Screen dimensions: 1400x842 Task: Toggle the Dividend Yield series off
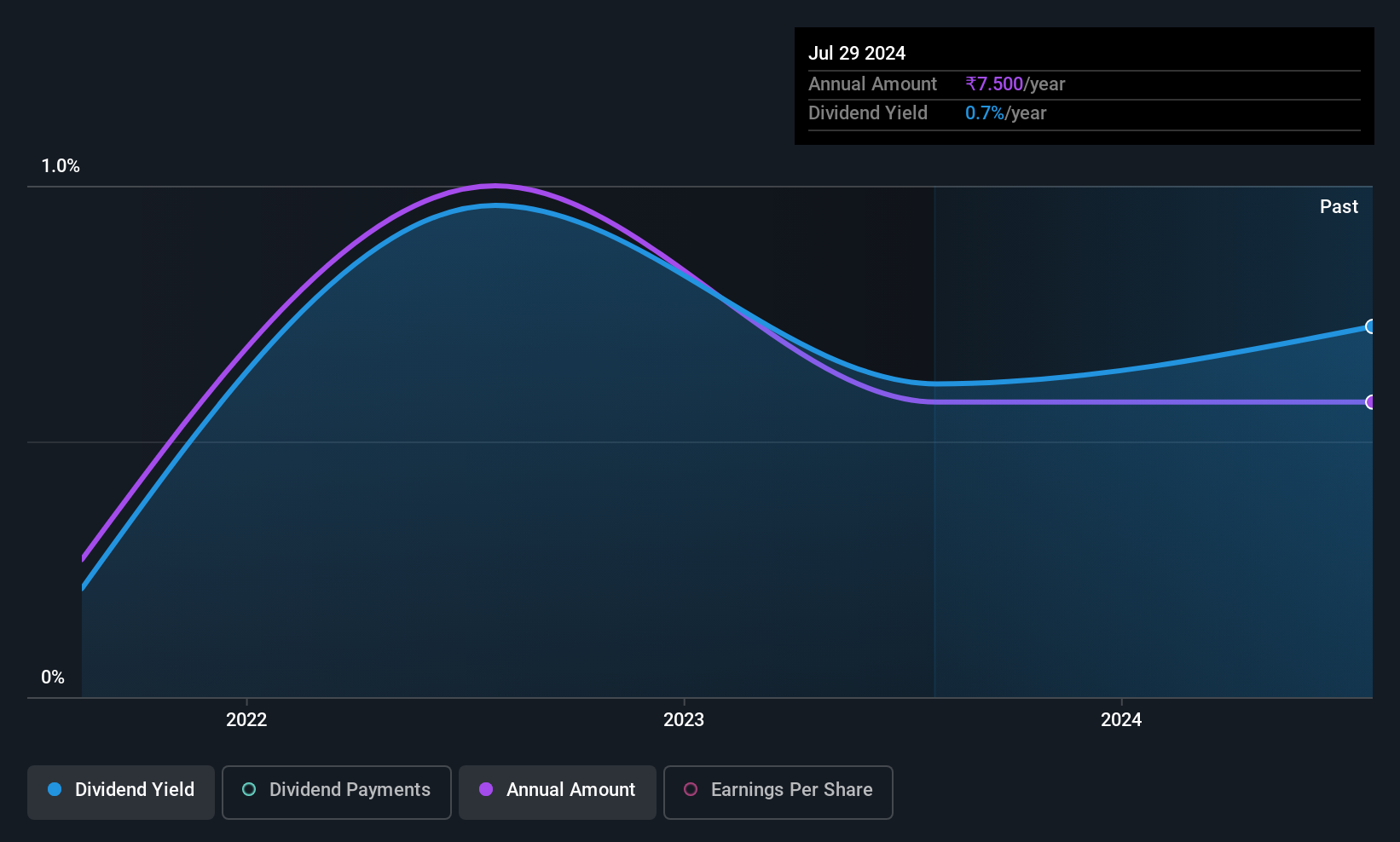(x=121, y=792)
